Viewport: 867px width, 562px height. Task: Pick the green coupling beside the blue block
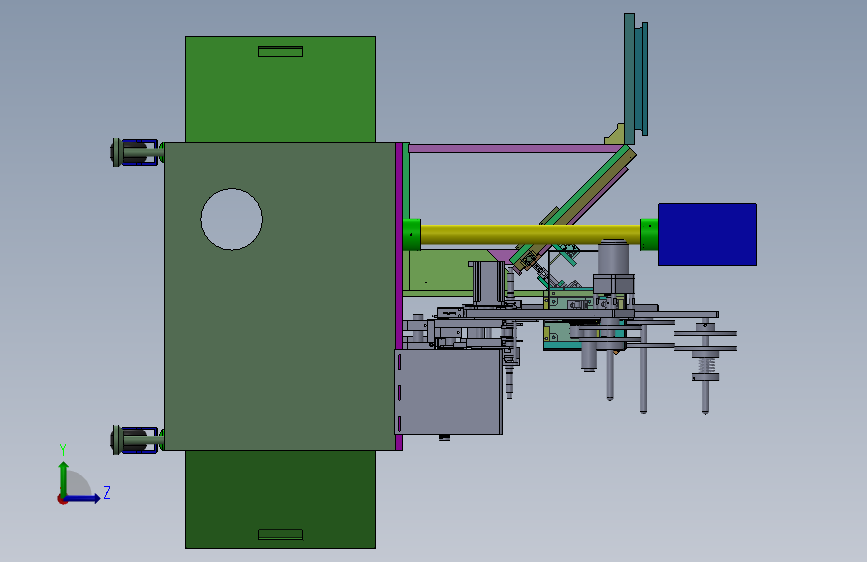tap(649, 235)
